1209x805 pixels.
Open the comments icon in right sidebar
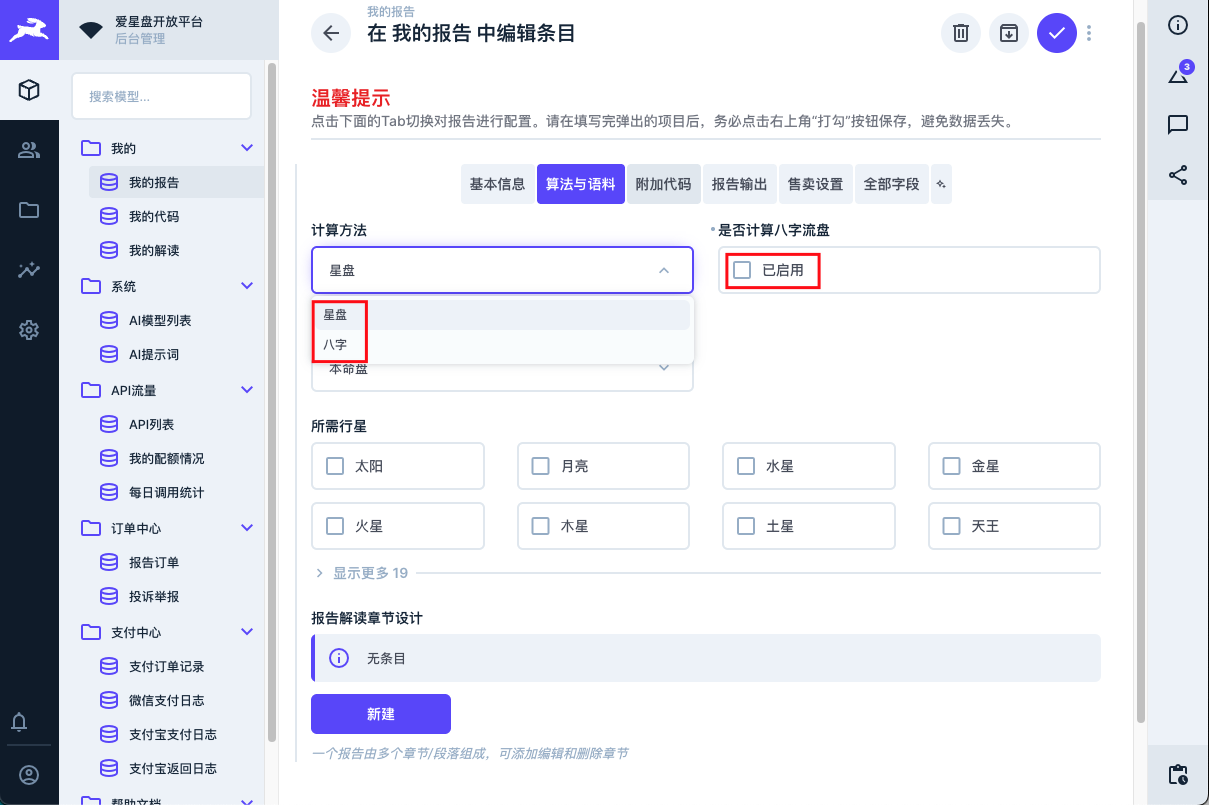click(x=1178, y=125)
